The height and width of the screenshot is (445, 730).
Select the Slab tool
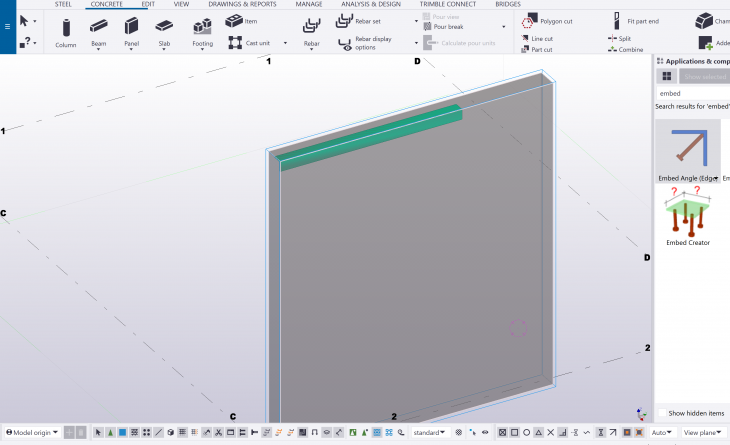coord(164,31)
